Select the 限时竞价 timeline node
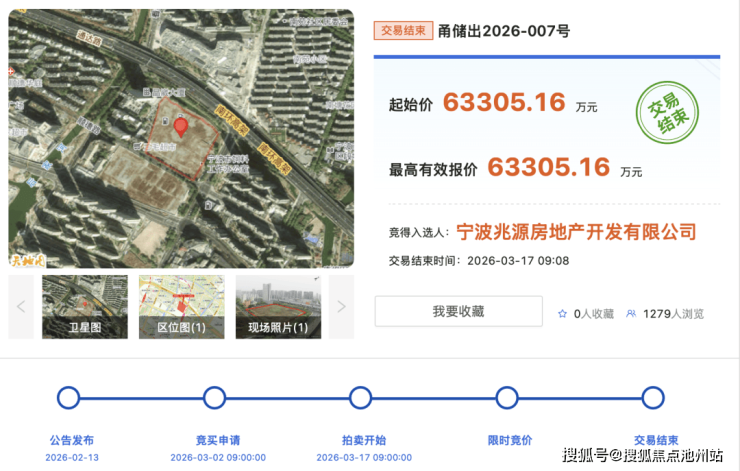 pos(506,398)
